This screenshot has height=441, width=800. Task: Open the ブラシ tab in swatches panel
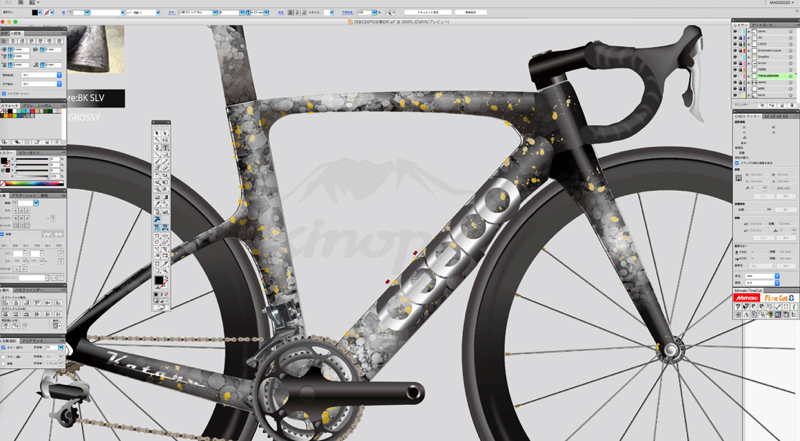(28, 105)
